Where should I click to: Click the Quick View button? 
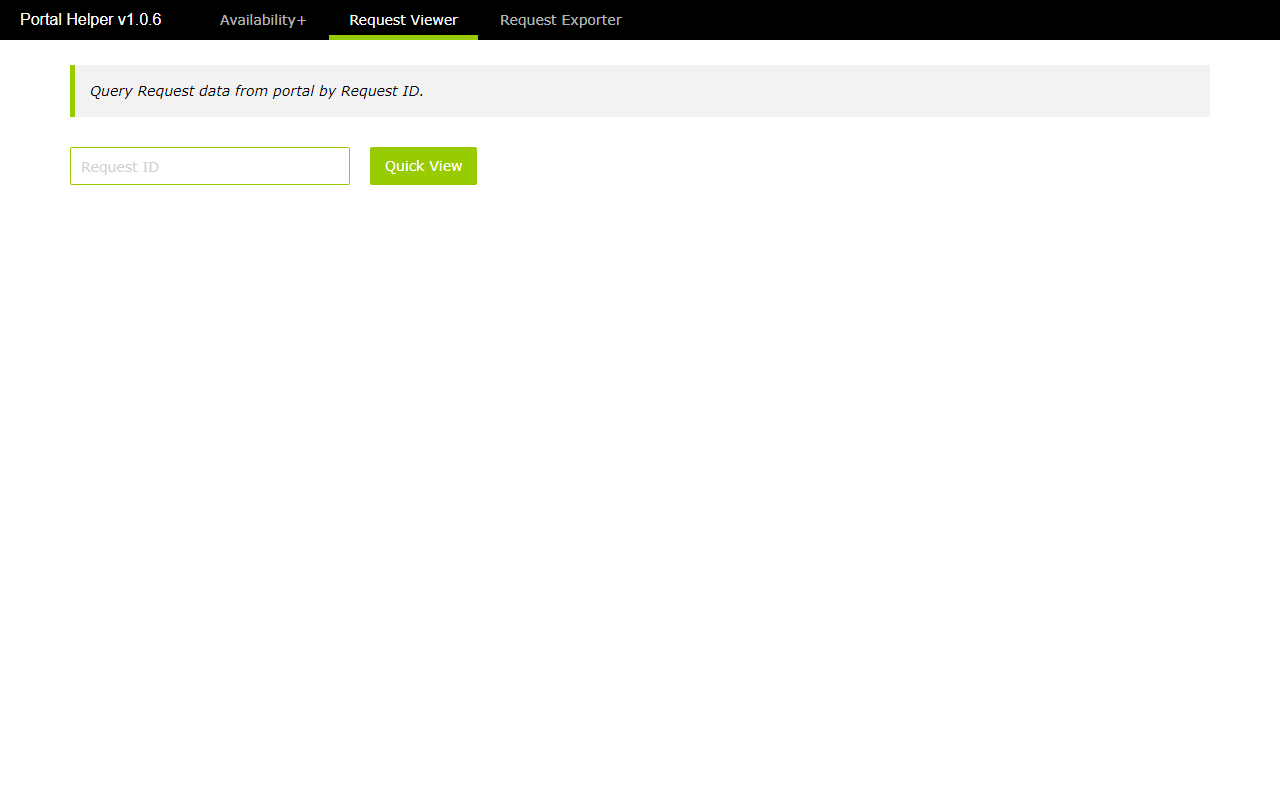423,166
